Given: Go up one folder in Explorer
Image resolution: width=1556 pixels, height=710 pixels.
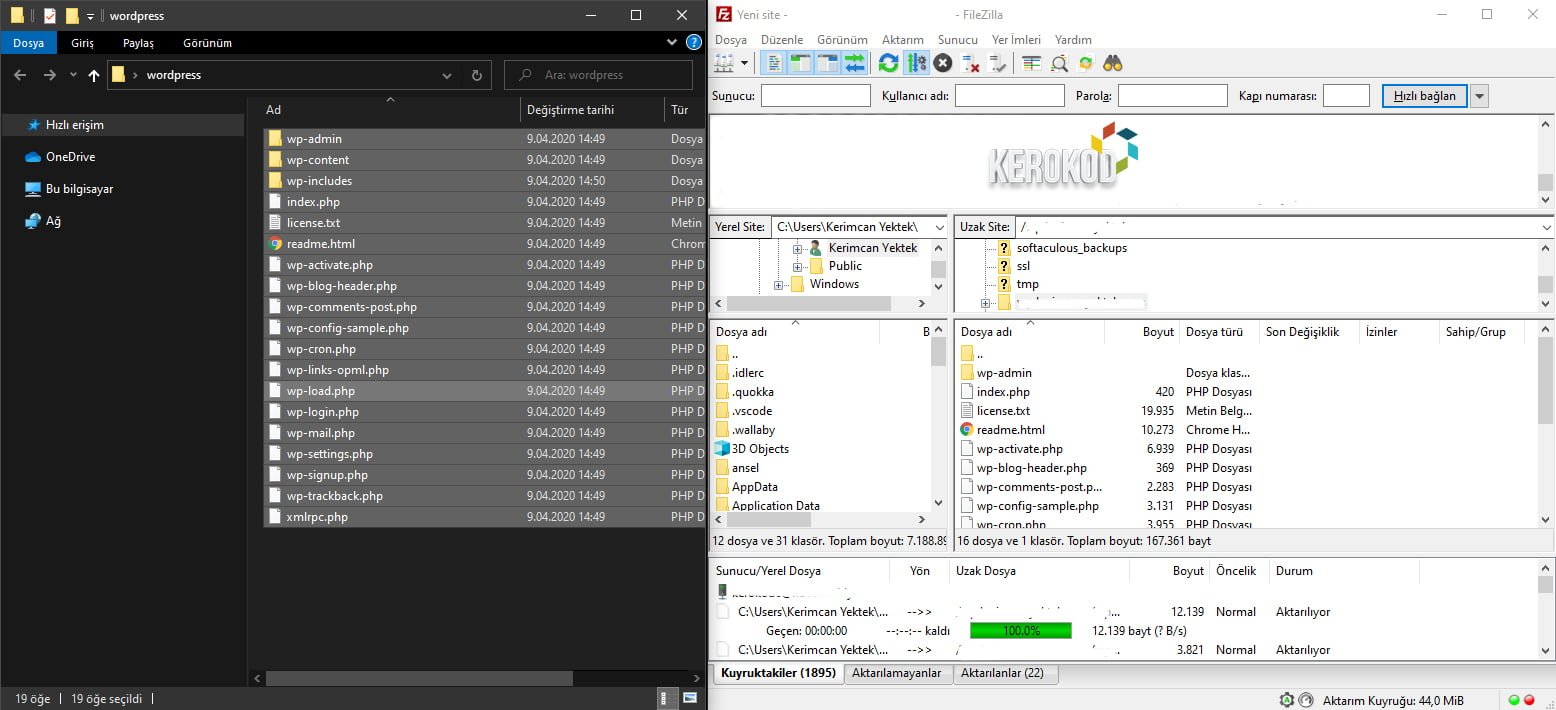Looking at the screenshot, I should point(94,75).
